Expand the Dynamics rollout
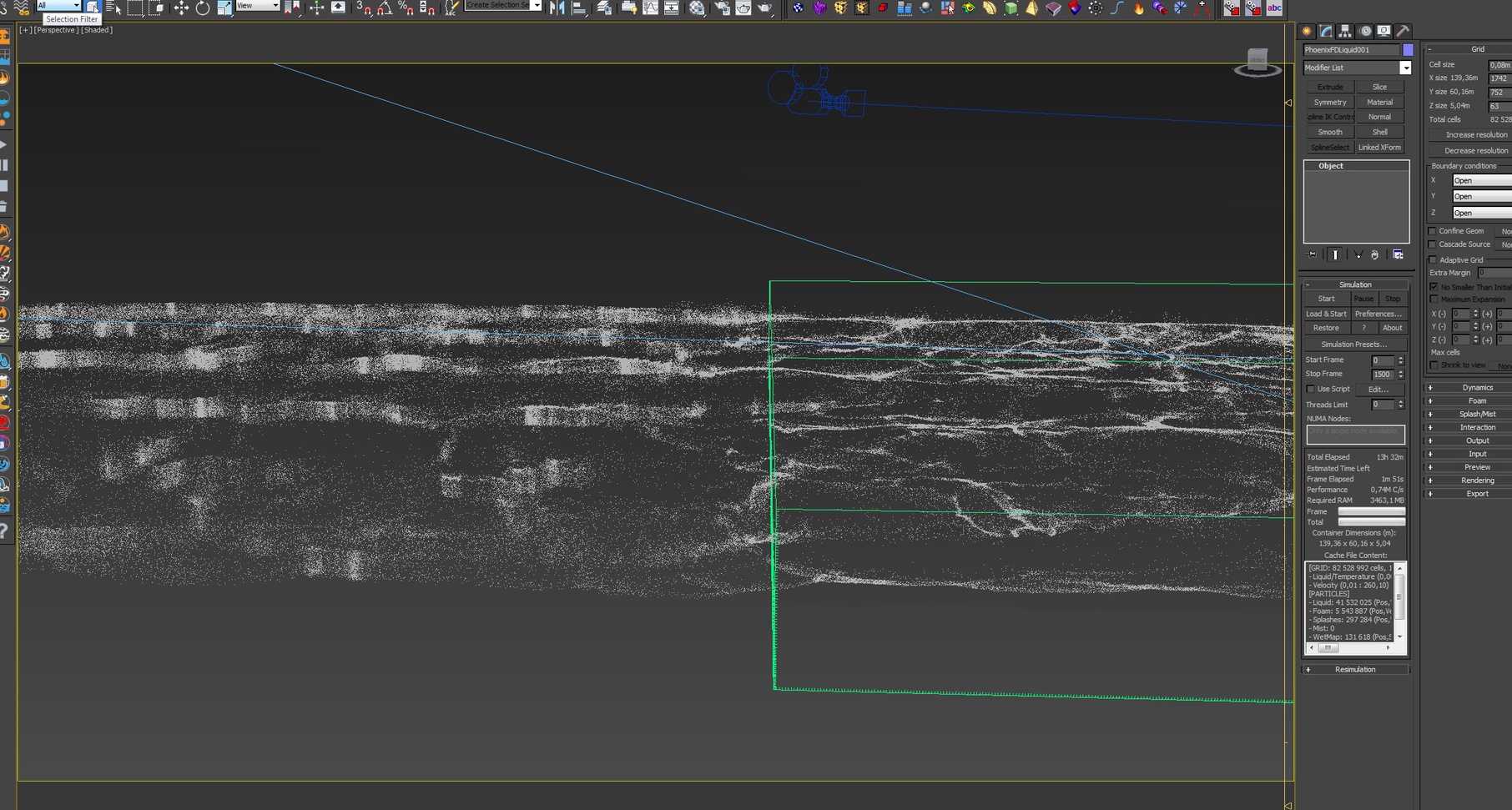 (1469, 387)
